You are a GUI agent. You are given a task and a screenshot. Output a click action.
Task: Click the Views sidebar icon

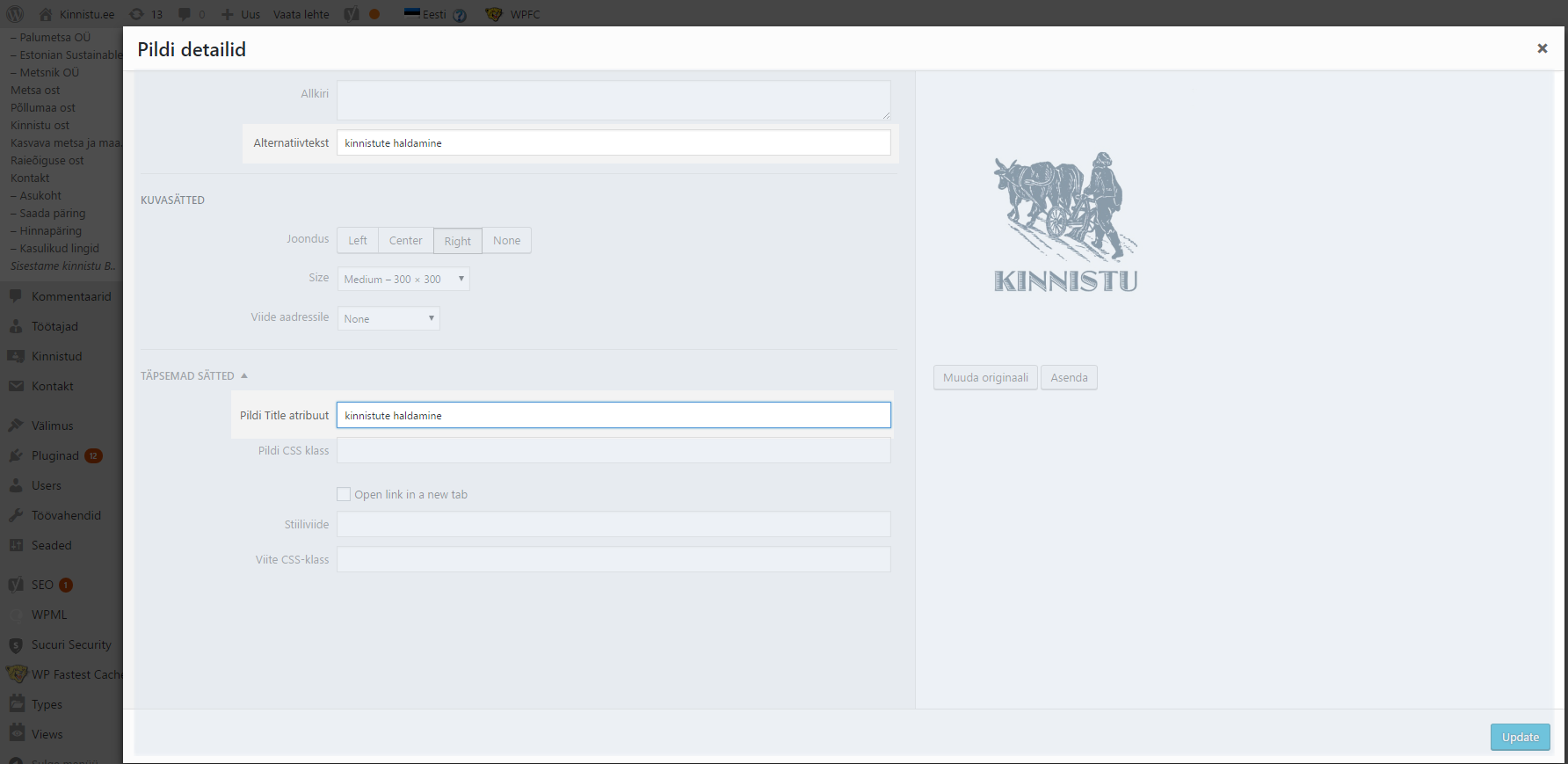pos(16,734)
